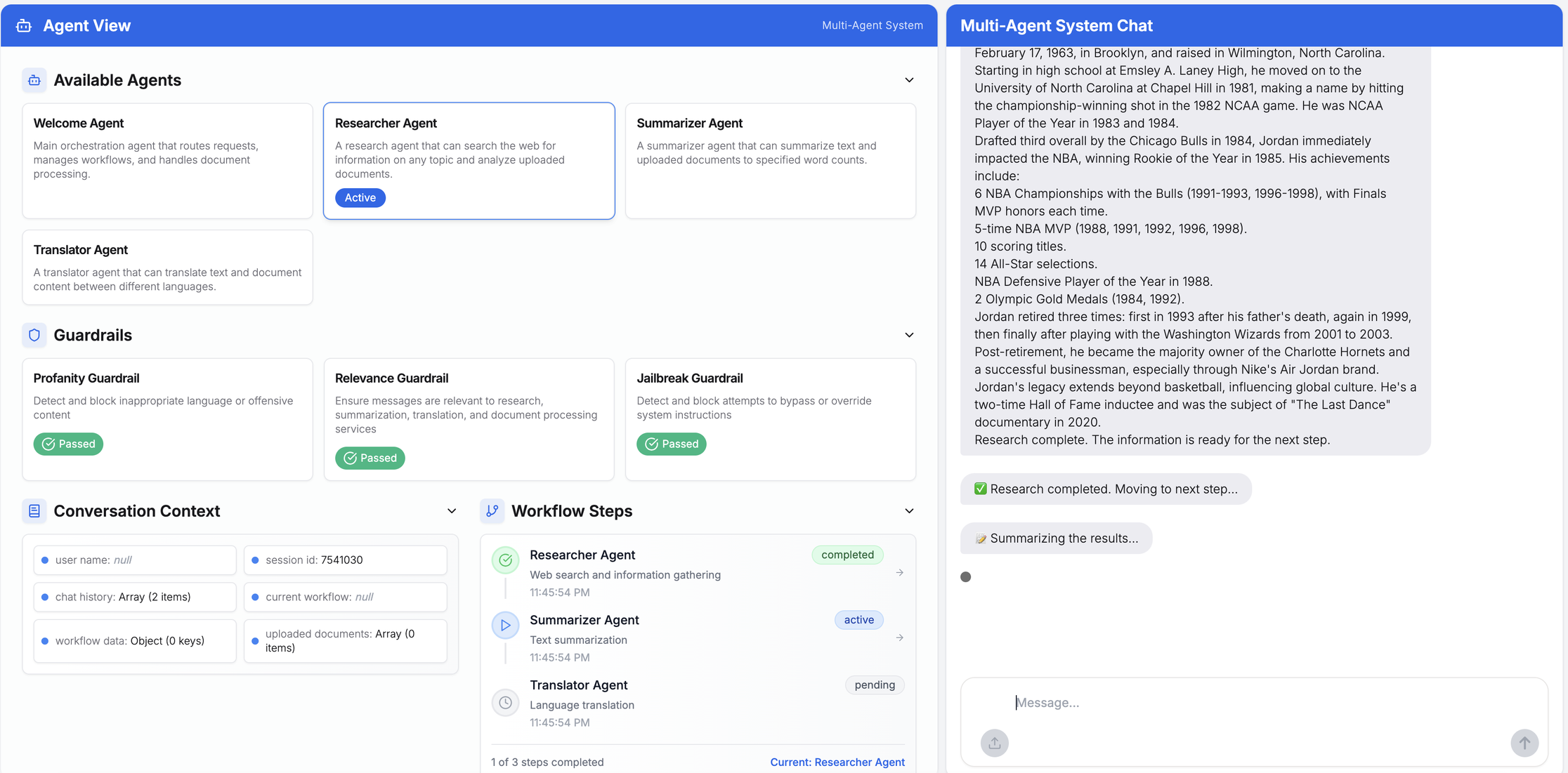The image size is (1568, 773).
Task: Click the pending clock icon for Translator Agent
Action: coord(505,702)
